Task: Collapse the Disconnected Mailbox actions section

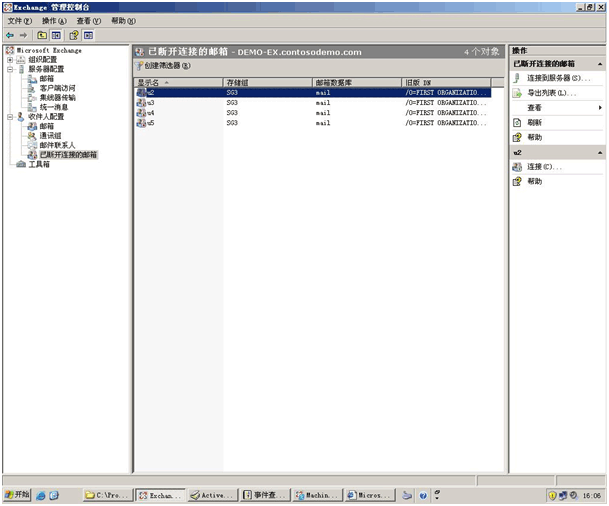Action: point(600,64)
